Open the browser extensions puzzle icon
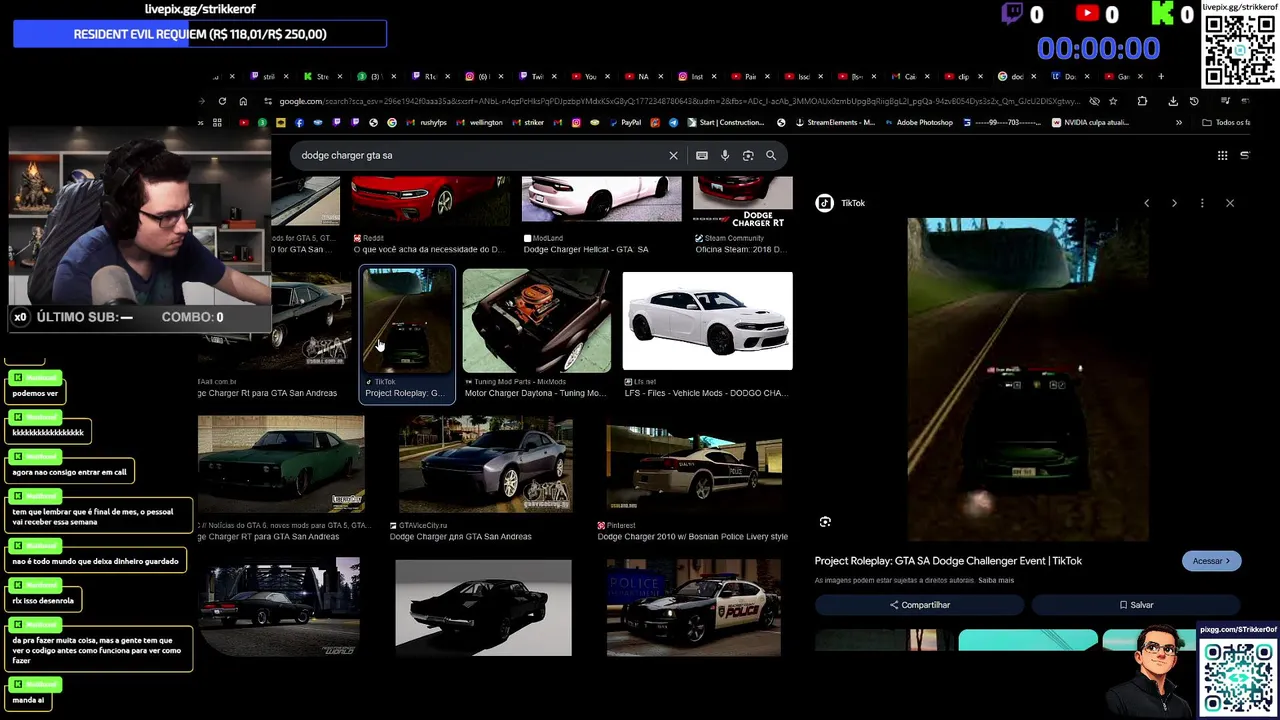The image size is (1280, 720). [1142, 101]
